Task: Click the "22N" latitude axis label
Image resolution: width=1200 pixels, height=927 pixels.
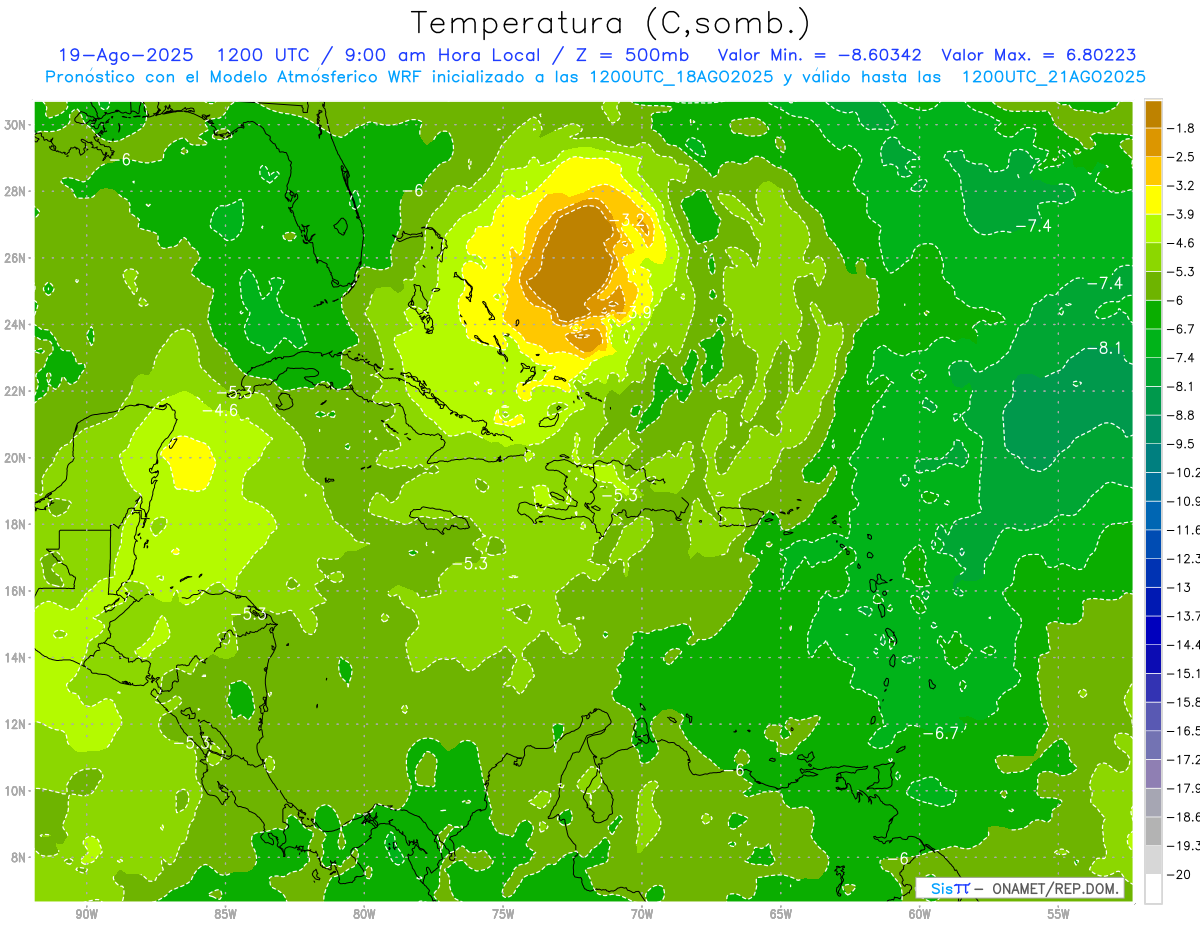Action: point(17,391)
